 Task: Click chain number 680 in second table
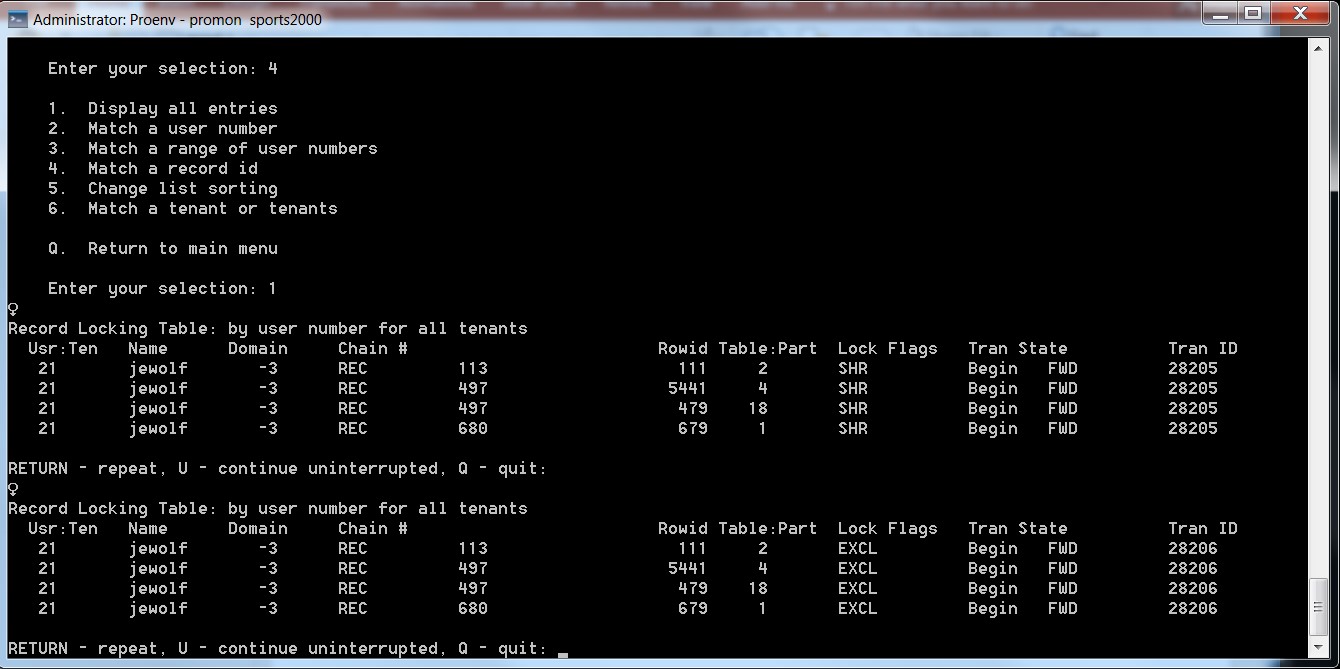click(x=473, y=608)
